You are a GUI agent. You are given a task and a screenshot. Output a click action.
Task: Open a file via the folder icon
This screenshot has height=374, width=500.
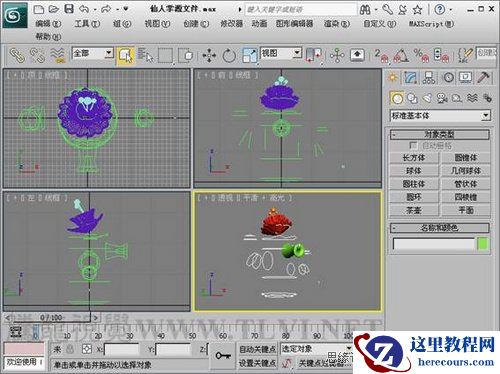pos(53,9)
